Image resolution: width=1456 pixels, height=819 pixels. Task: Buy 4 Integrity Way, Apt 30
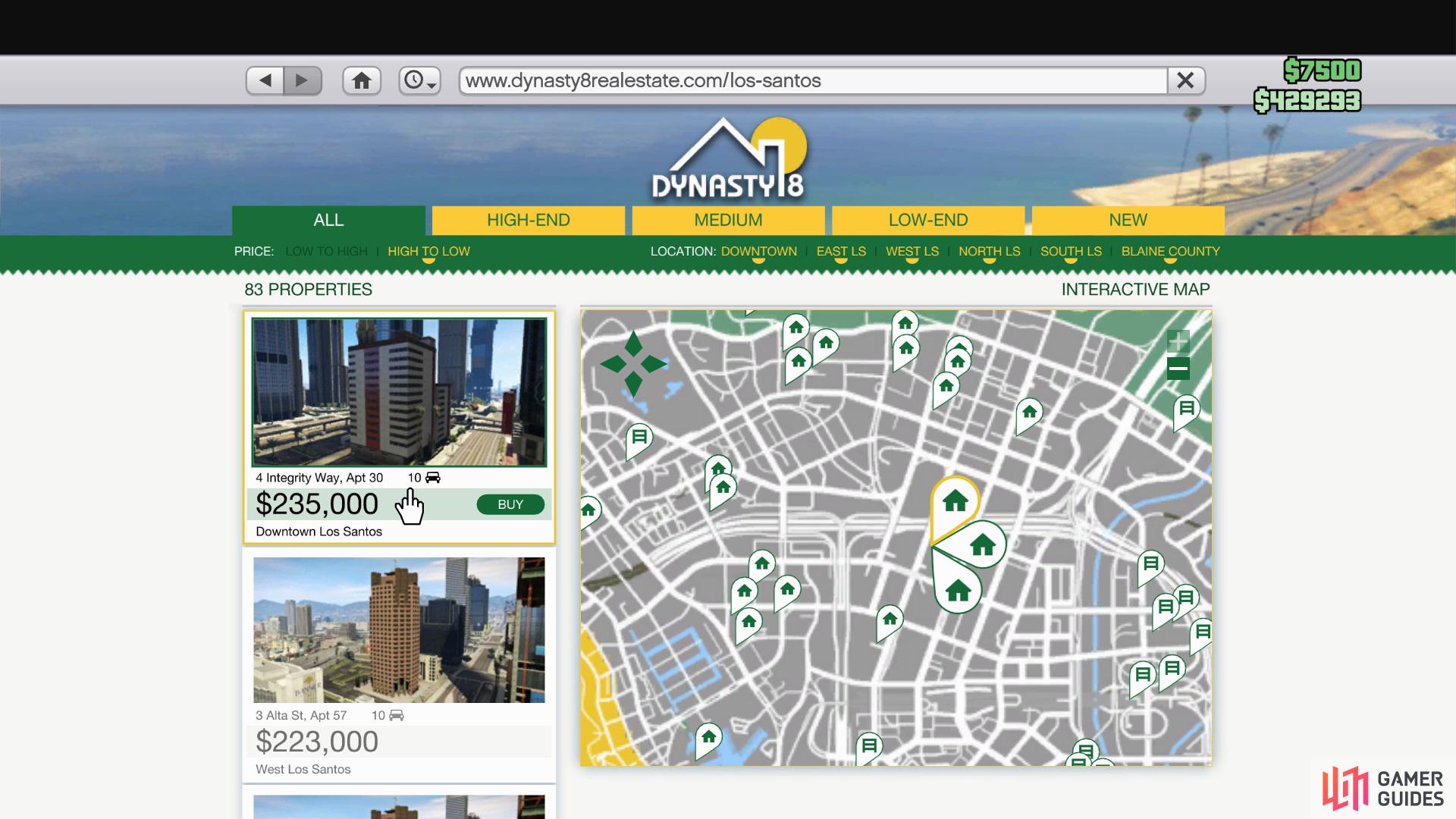[510, 504]
